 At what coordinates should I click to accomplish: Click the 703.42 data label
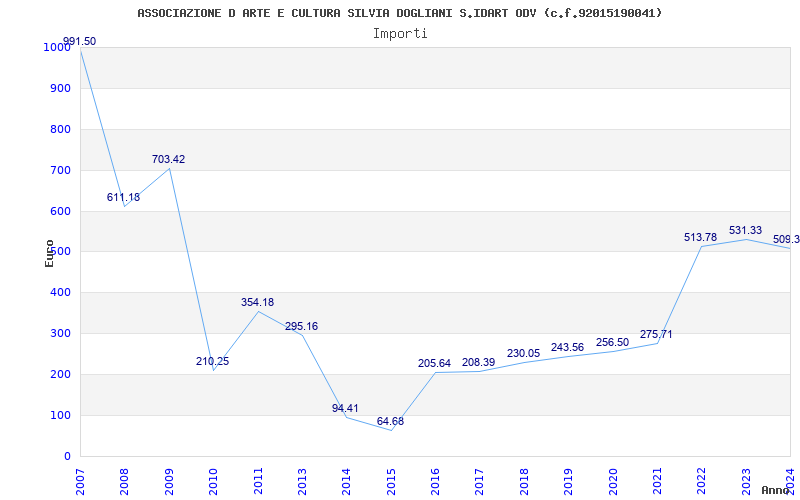(x=168, y=159)
